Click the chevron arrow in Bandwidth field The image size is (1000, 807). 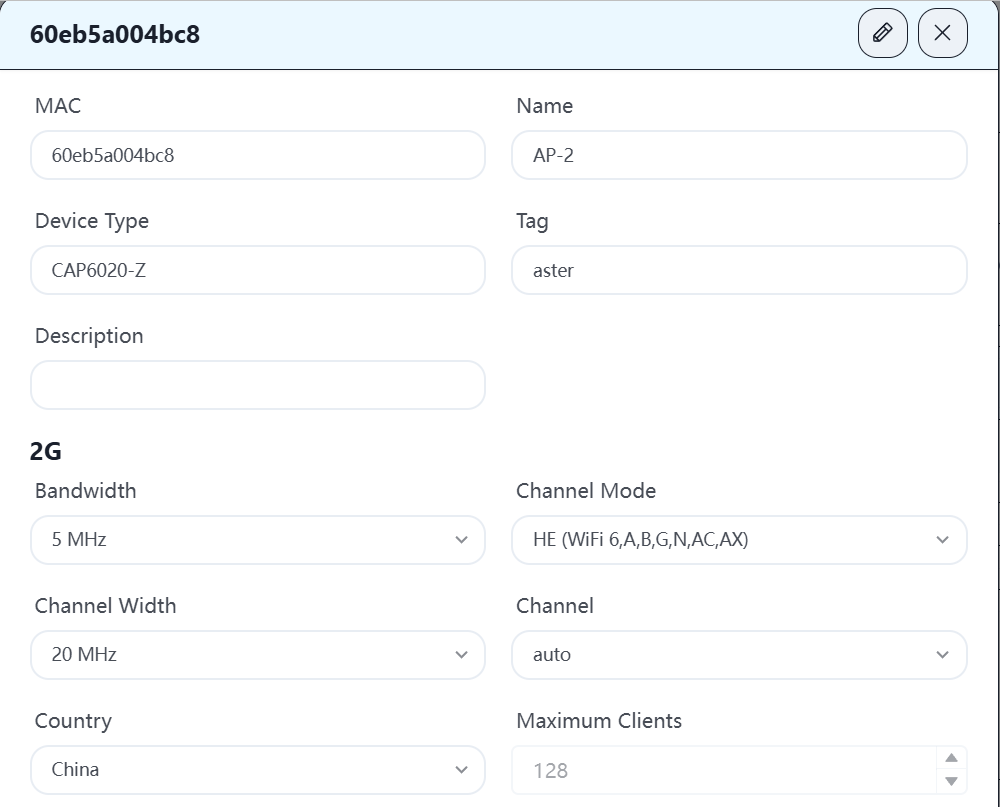tap(461, 540)
